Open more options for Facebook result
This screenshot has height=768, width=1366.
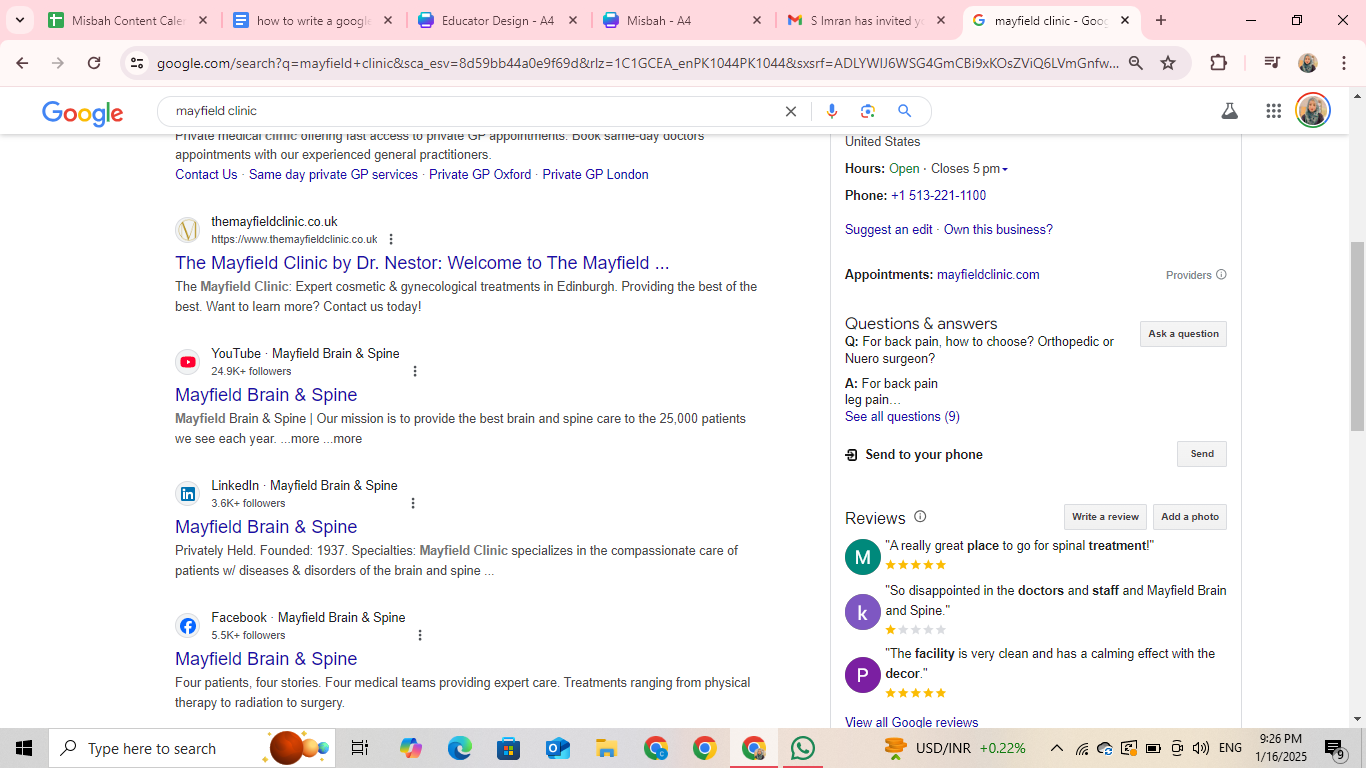[420, 635]
